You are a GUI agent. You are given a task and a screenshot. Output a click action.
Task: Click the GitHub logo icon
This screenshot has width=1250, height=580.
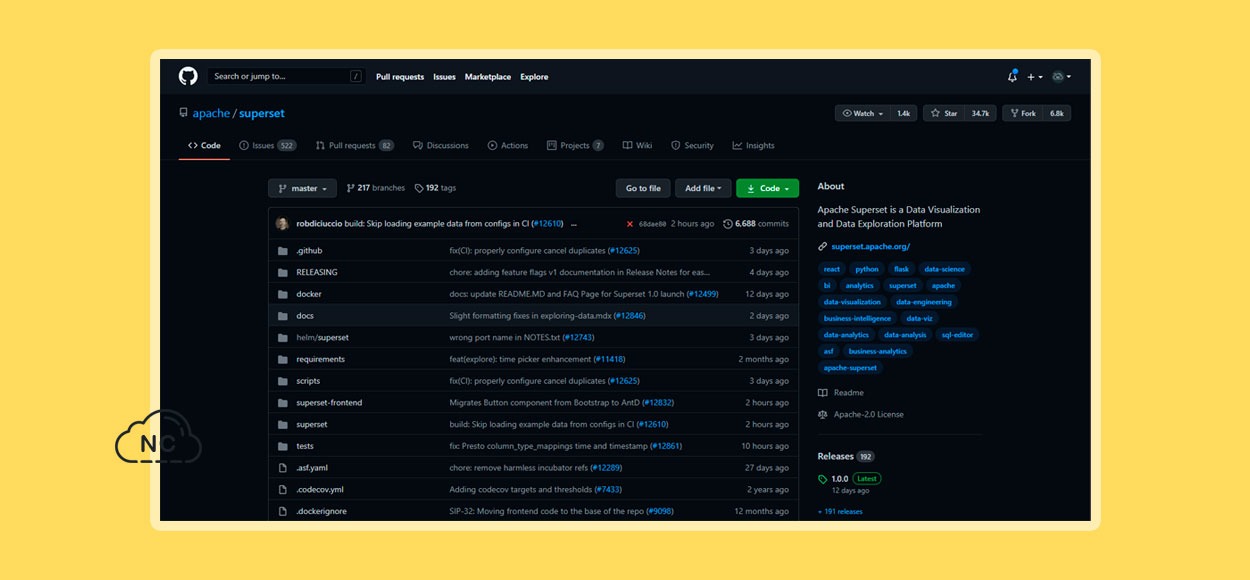[x=188, y=76]
